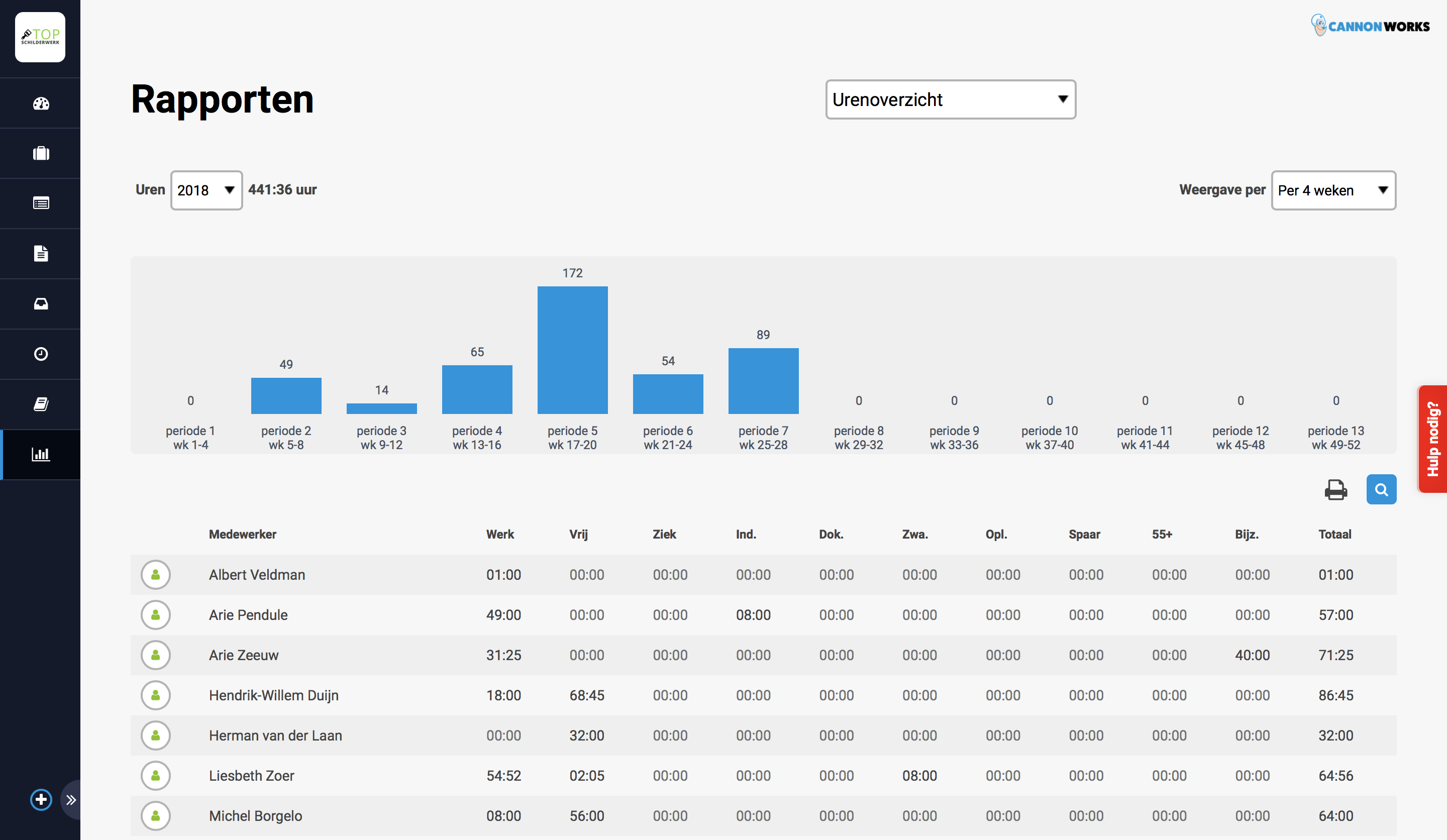Click the Rapporten page heading
1447x840 pixels.
222,99
